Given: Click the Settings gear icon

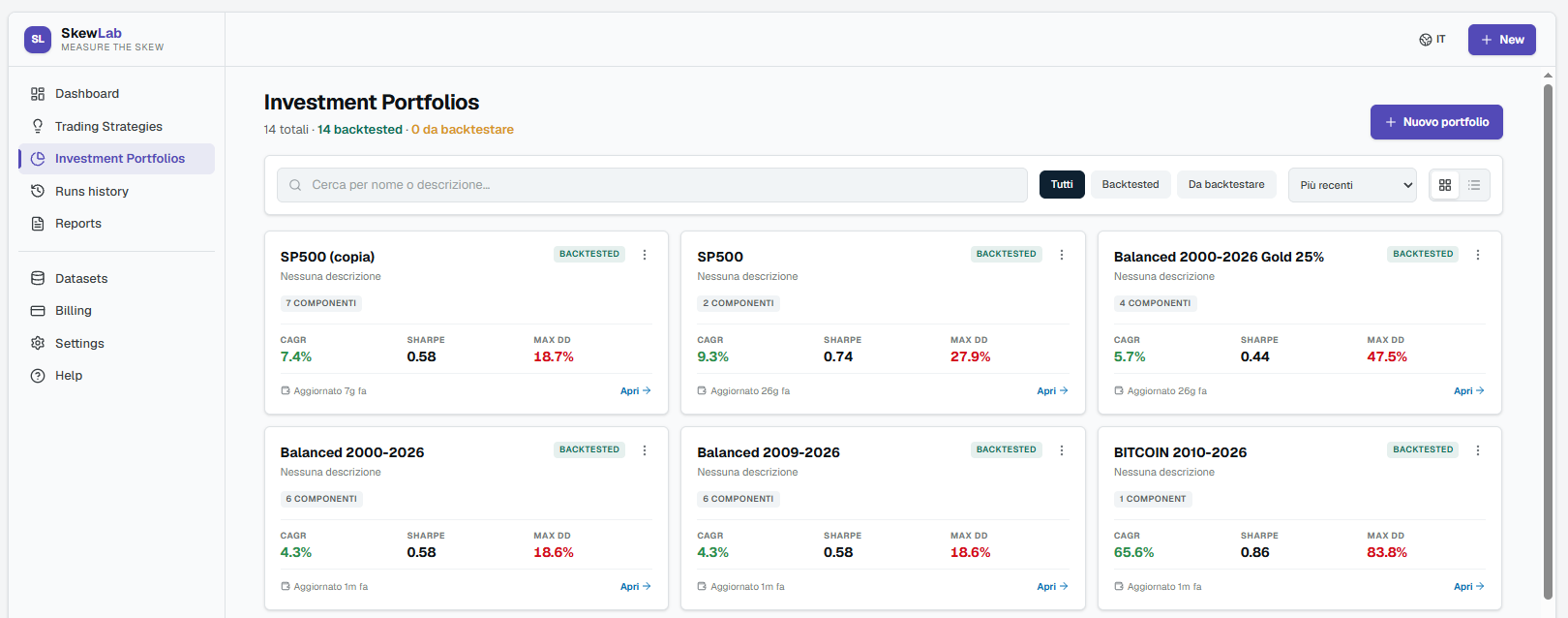Looking at the screenshot, I should pos(38,343).
